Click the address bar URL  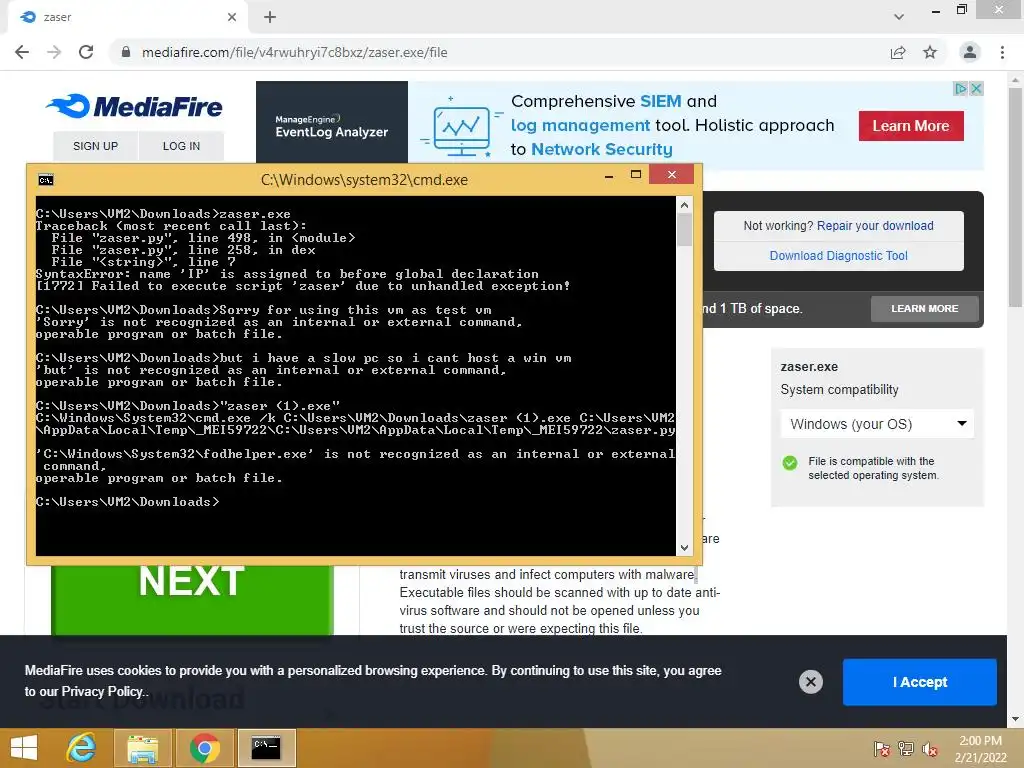tap(295, 52)
